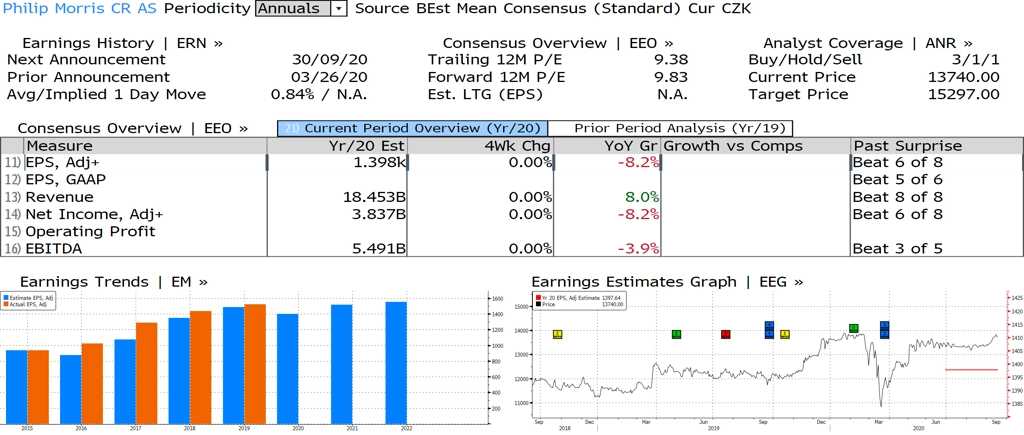Click the Past Surprise column header
This screenshot has width=1024, height=435.
tap(936, 146)
